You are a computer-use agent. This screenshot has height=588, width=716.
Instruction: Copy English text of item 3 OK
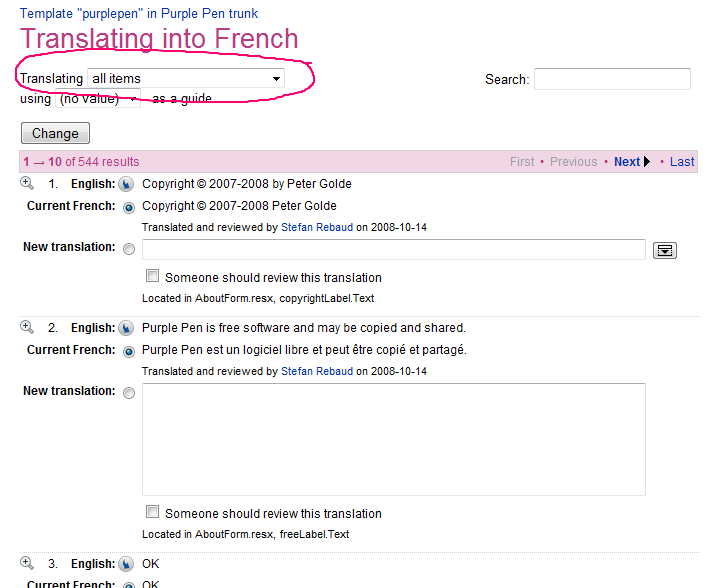pos(126,564)
